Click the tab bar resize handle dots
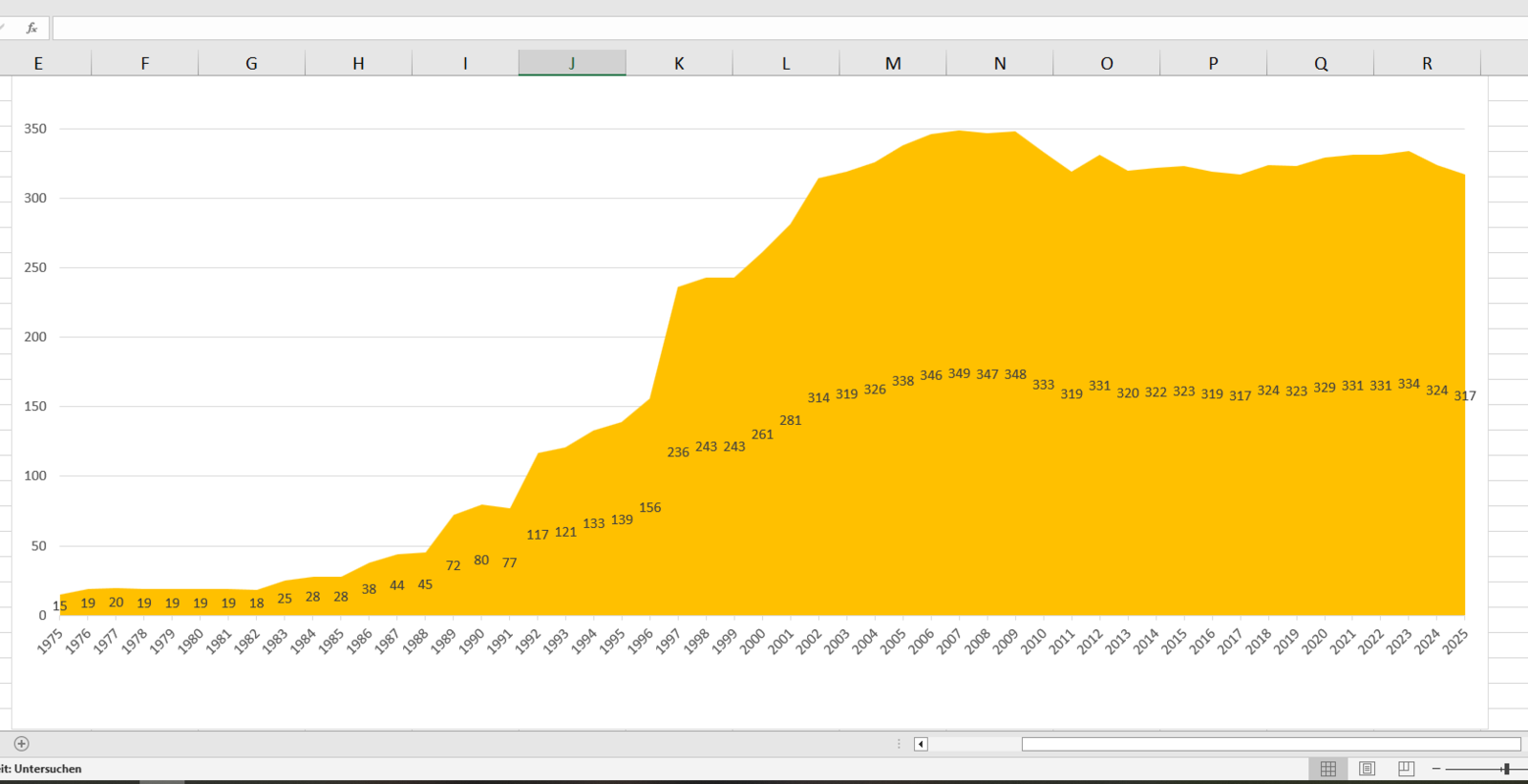This screenshot has height=784, width=1528. coord(899,744)
